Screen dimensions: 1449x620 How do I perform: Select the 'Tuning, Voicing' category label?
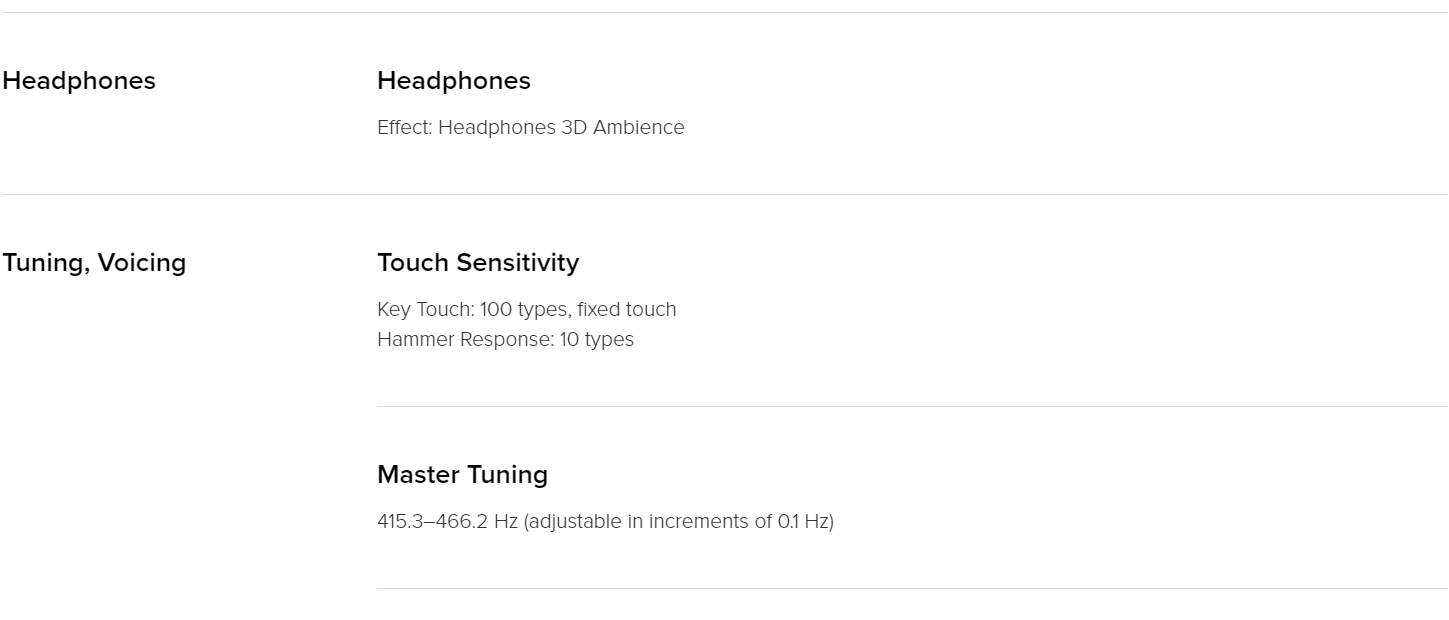click(x=94, y=263)
